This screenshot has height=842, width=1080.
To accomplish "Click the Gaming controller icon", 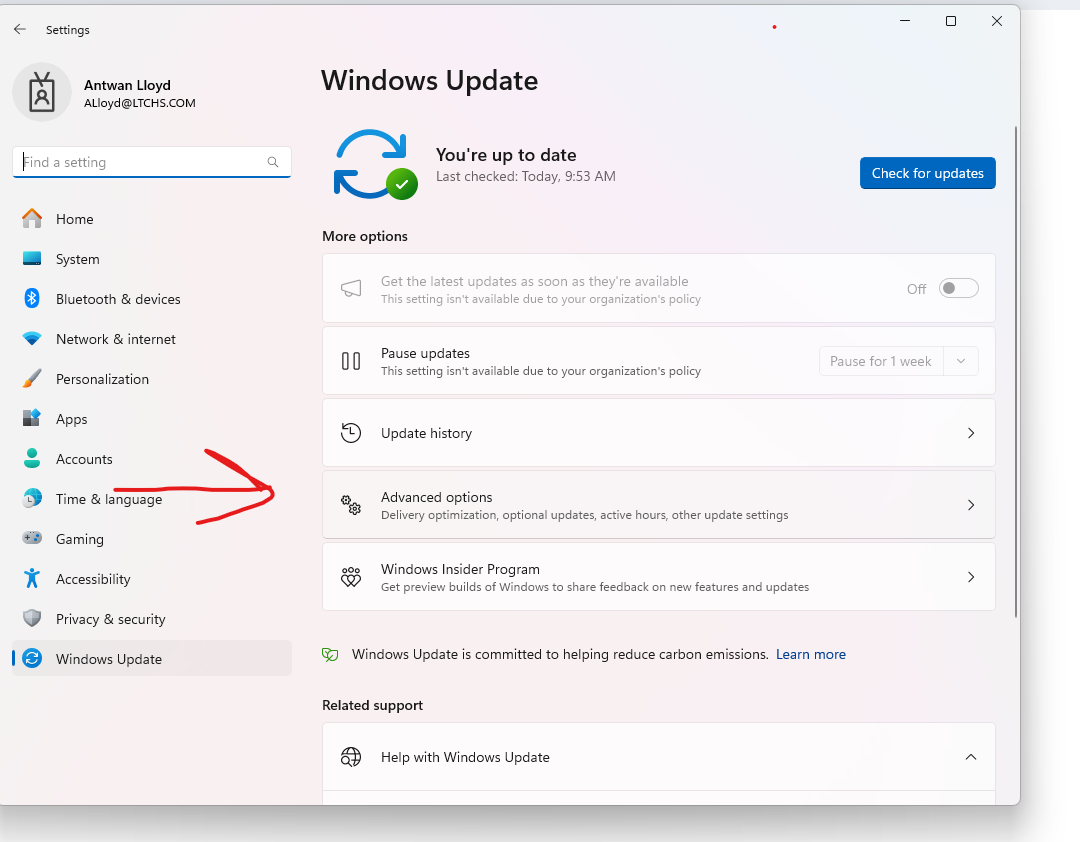I will coord(32,537).
